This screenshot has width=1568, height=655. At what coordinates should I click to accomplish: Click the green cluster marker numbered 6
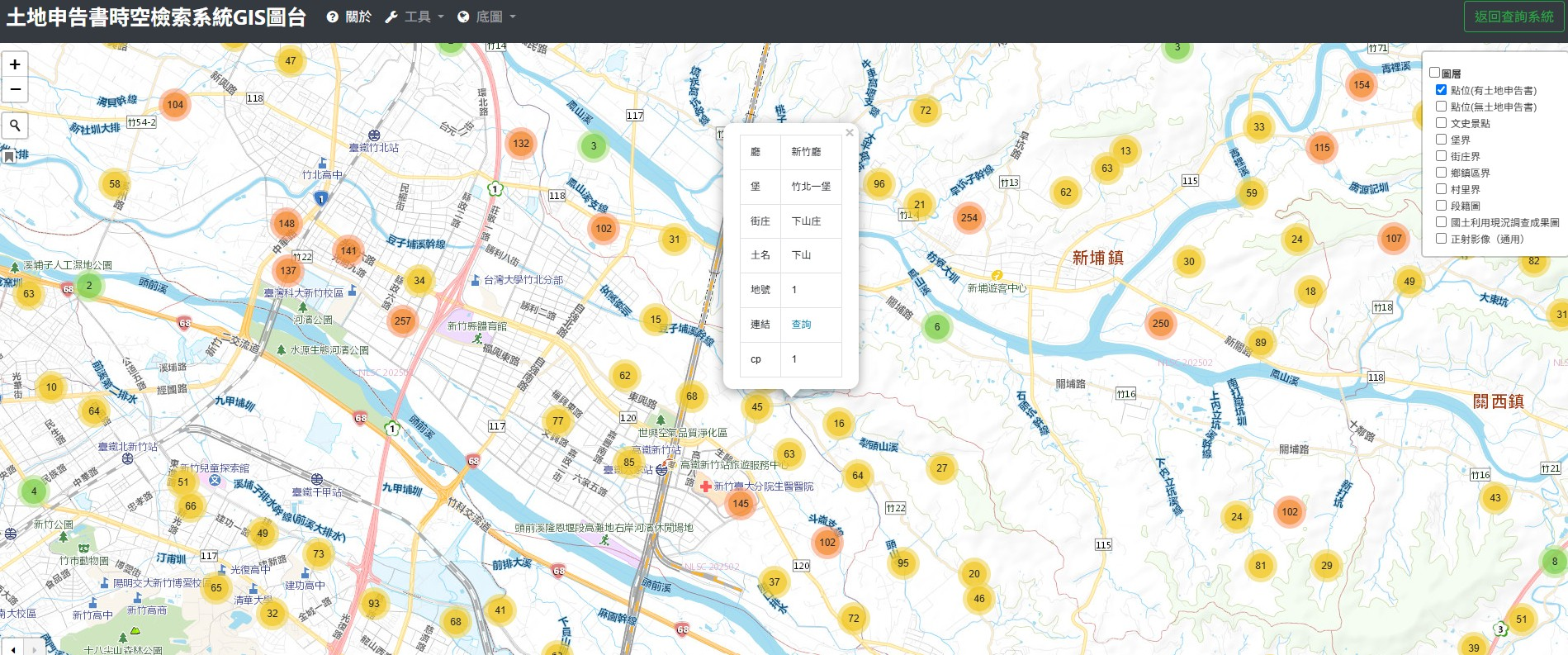[936, 327]
